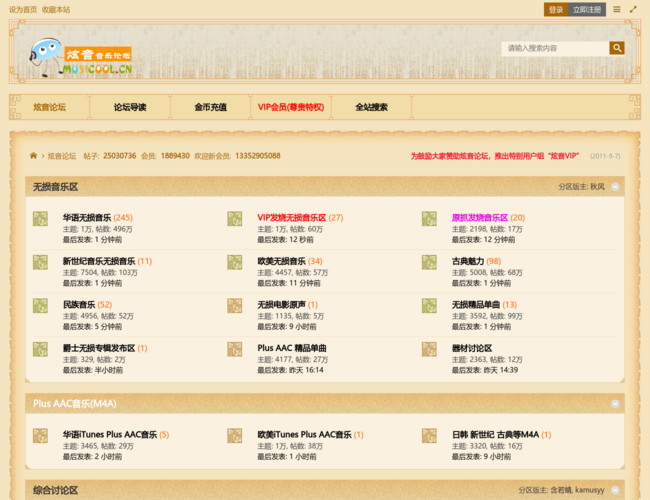
Task: Click forum icon beside 古典魅力
Action: 429,262
